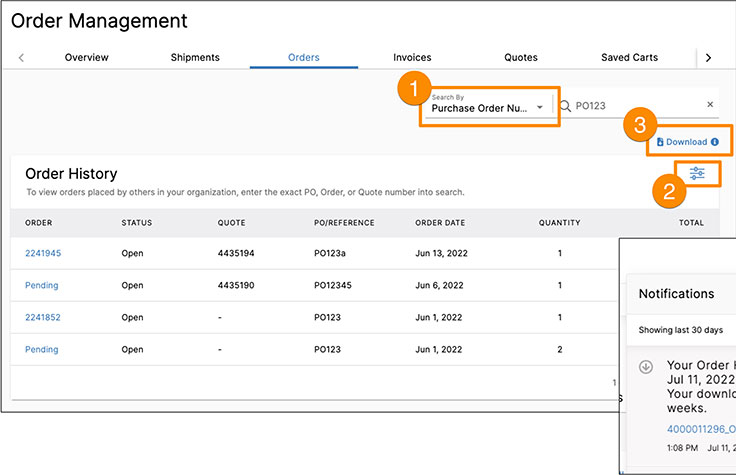The width and height of the screenshot is (736, 475).
Task: Click the notification download arrow icon
Action: [647, 367]
